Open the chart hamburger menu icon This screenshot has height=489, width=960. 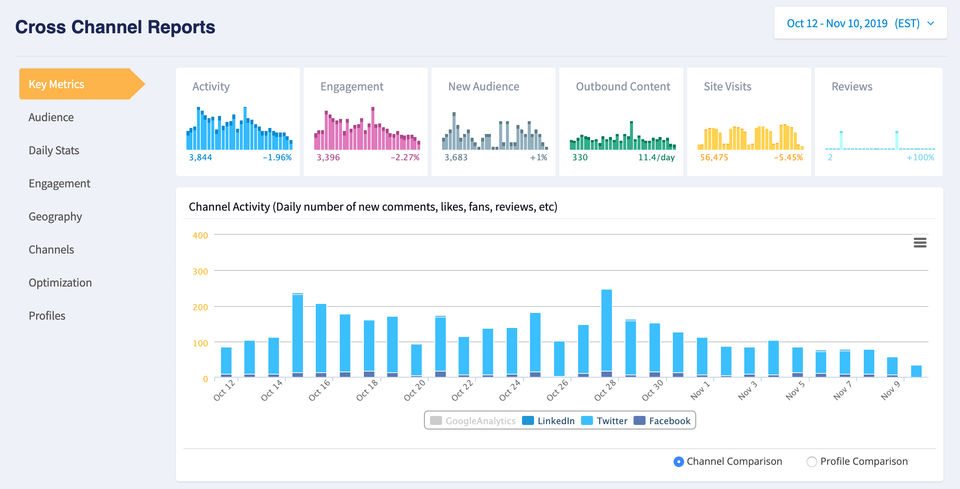920,243
